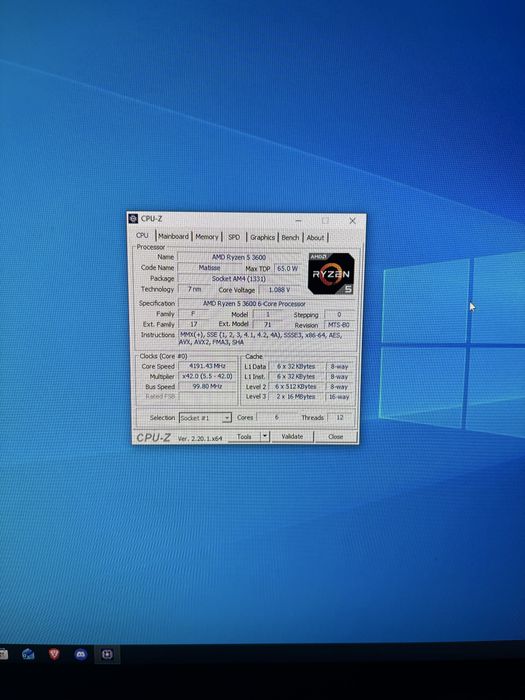This screenshot has width=525, height=700.
Task: Click the Validate button
Action: click(x=292, y=437)
